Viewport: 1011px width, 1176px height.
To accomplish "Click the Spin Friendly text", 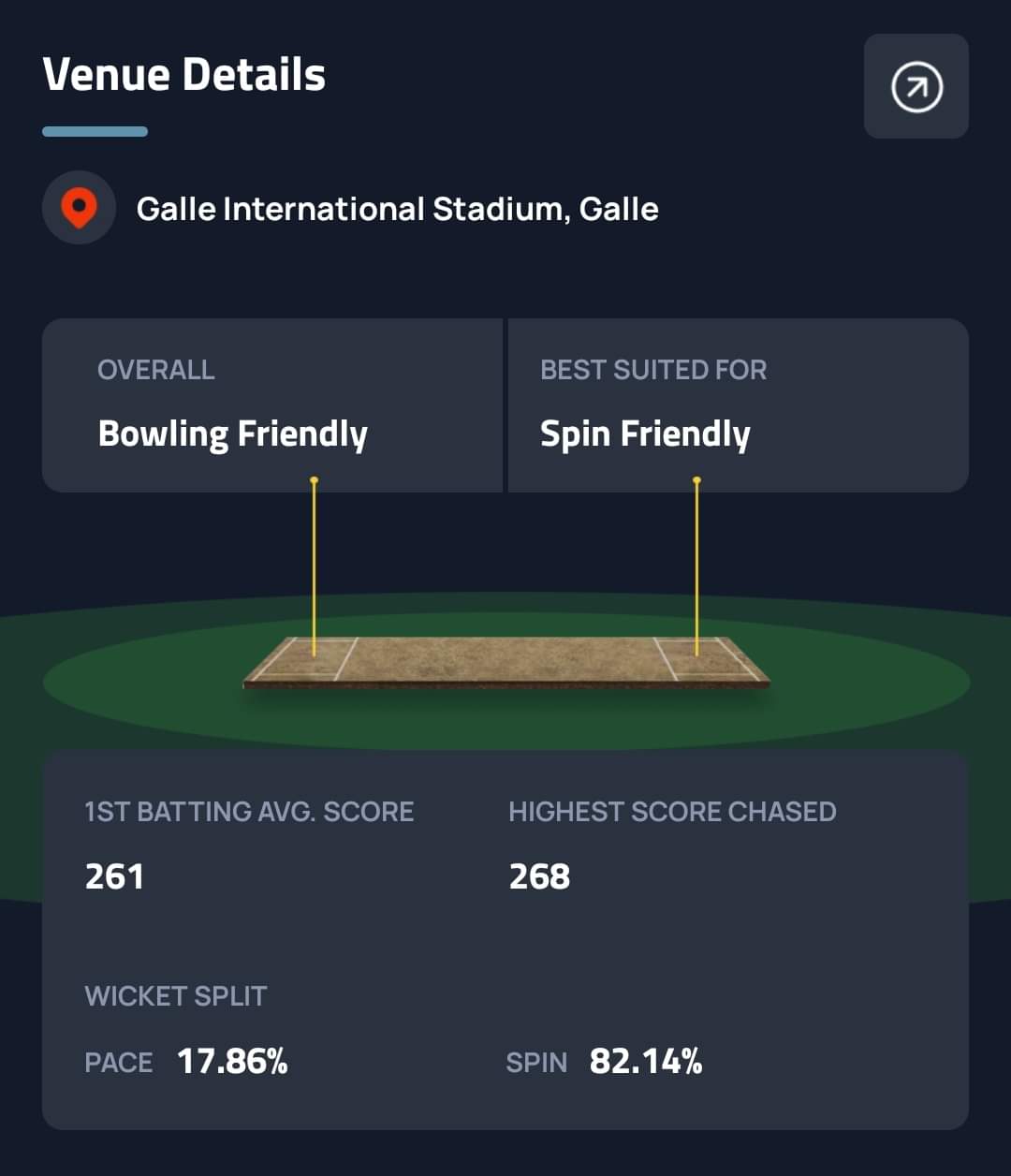I will point(645,434).
